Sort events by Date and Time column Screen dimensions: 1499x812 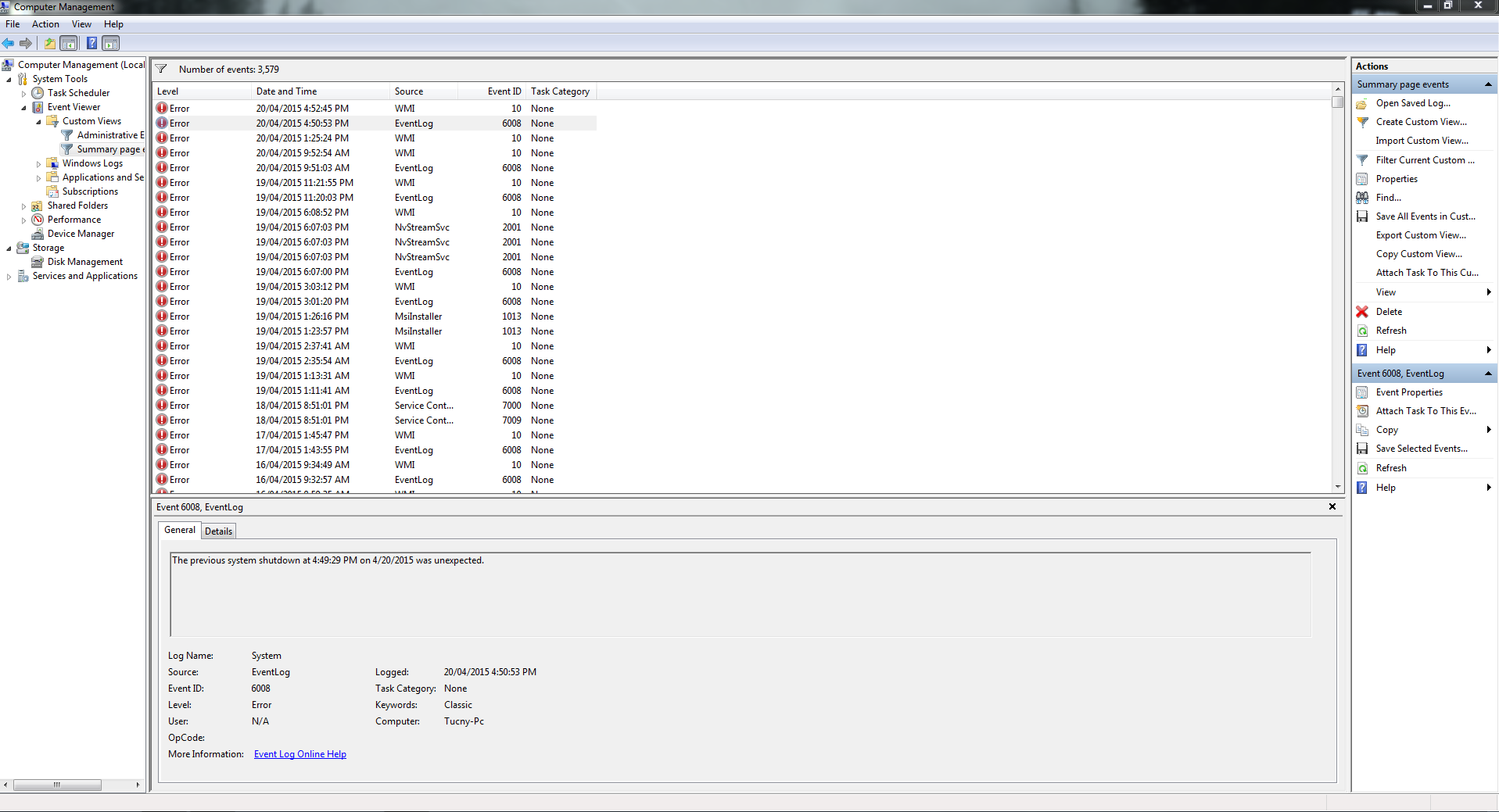coord(321,91)
